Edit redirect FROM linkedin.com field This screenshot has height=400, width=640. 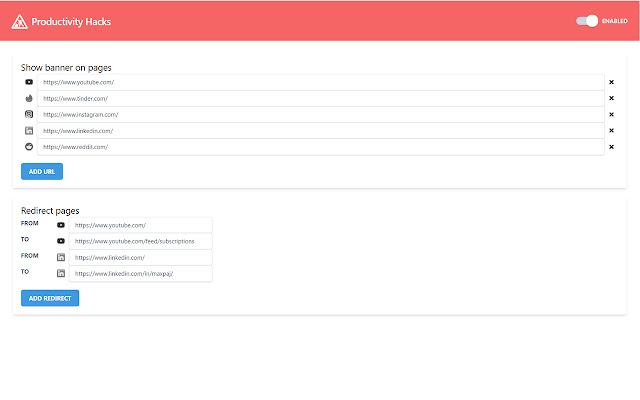click(x=140, y=258)
